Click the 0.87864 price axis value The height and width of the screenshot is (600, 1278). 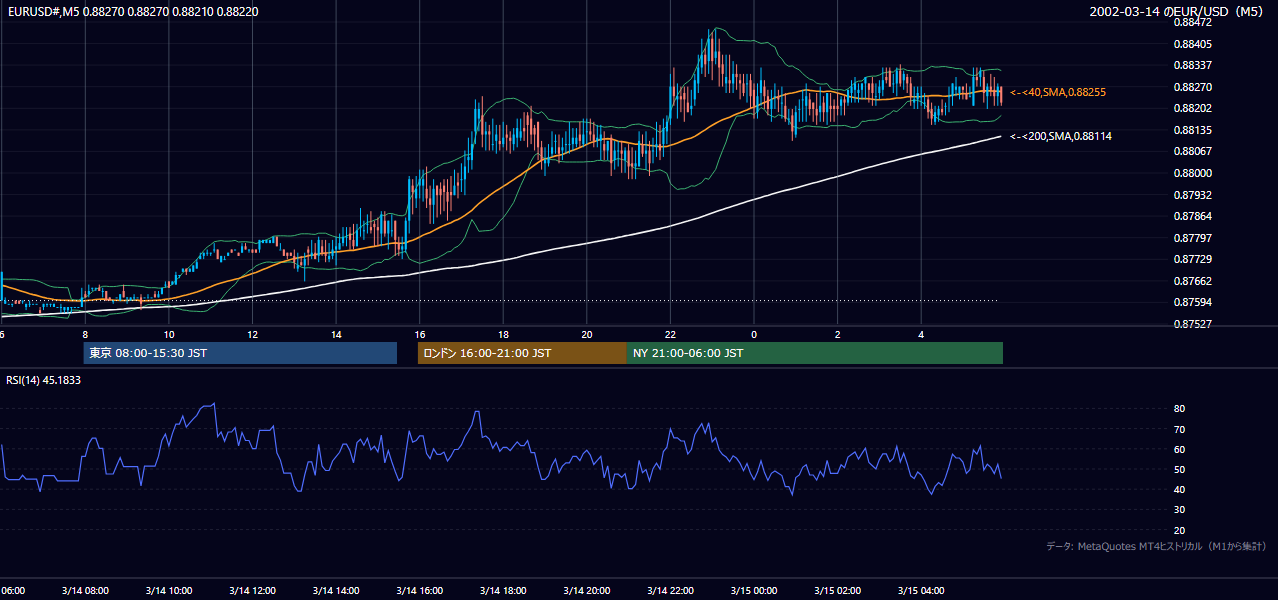point(1192,216)
